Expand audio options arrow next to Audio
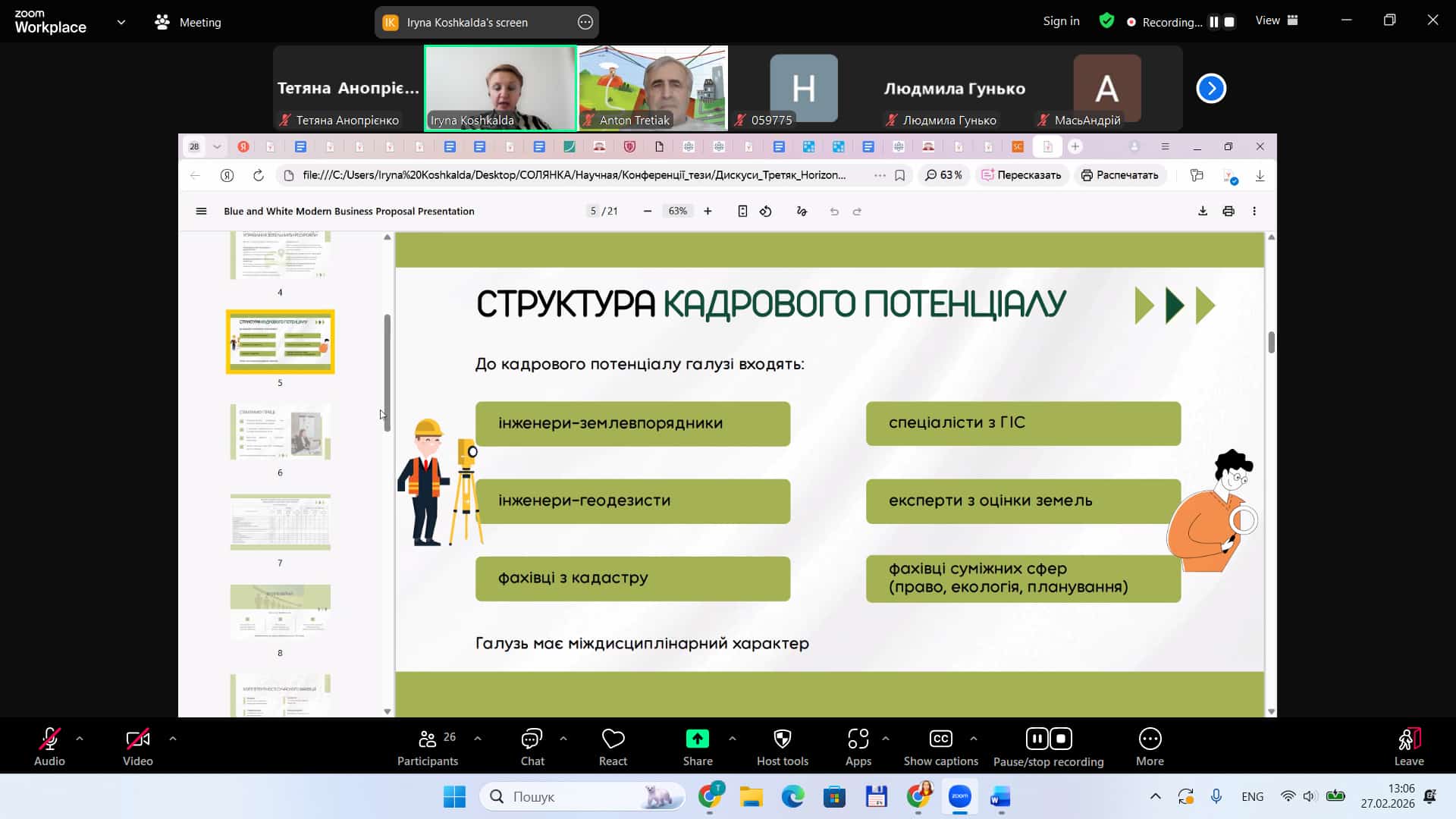1456x819 pixels. (x=80, y=738)
